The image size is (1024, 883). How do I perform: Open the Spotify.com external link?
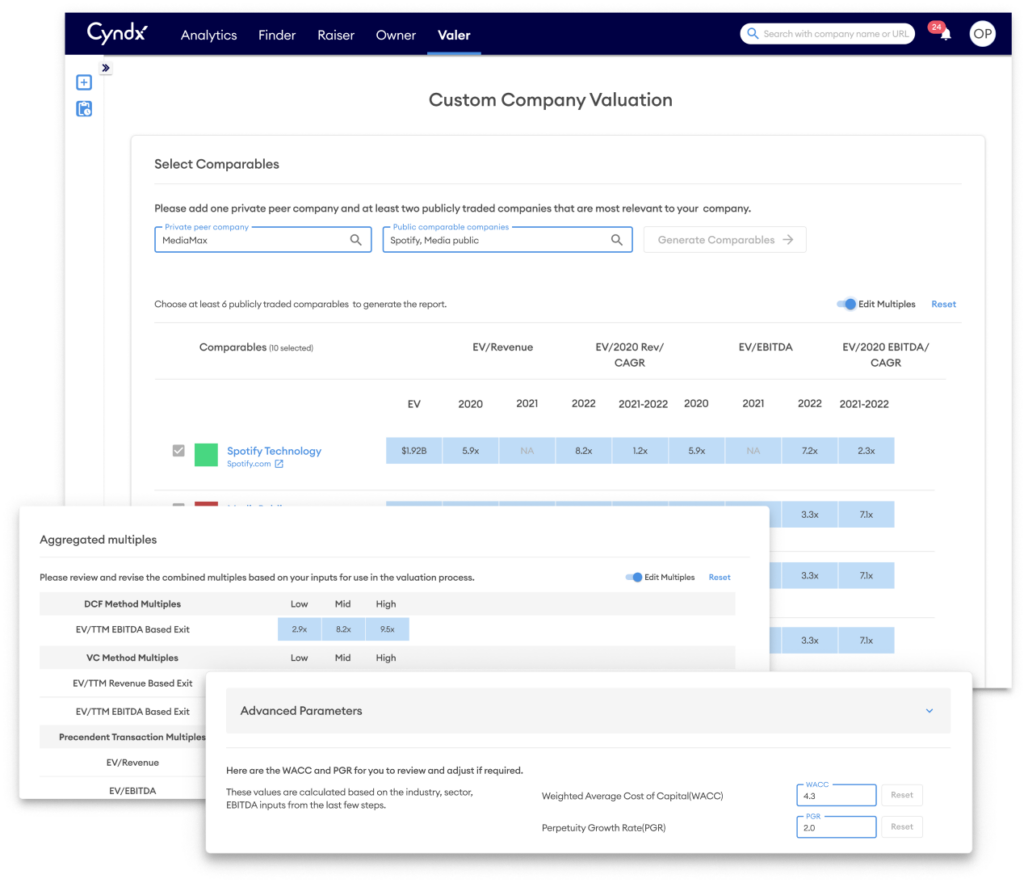click(x=249, y=464)
